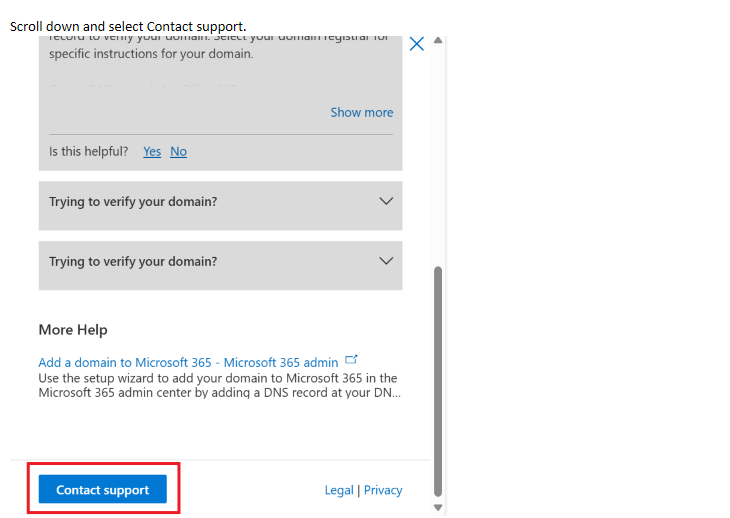
Task: Click the external-link icon beside the Microsoft 365 admin article
Action: coord(351,360)
